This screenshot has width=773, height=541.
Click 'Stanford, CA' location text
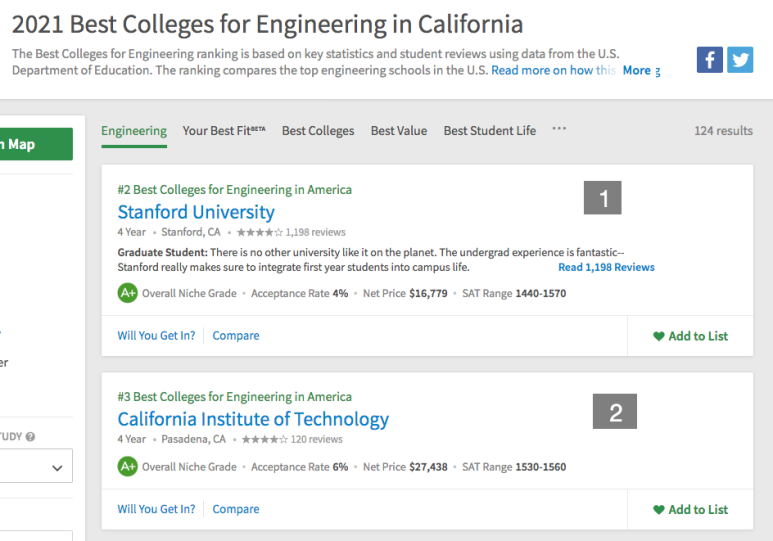click(191, 232)
